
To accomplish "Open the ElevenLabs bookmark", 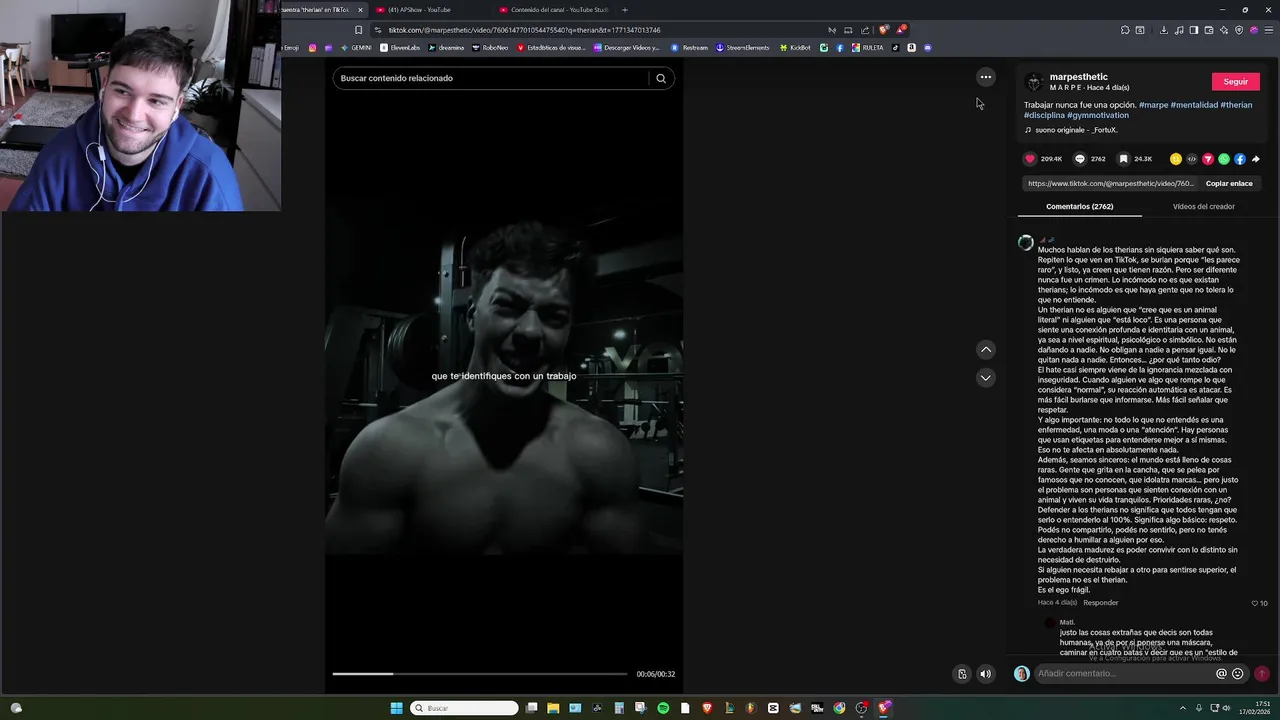I will point(400,48).
